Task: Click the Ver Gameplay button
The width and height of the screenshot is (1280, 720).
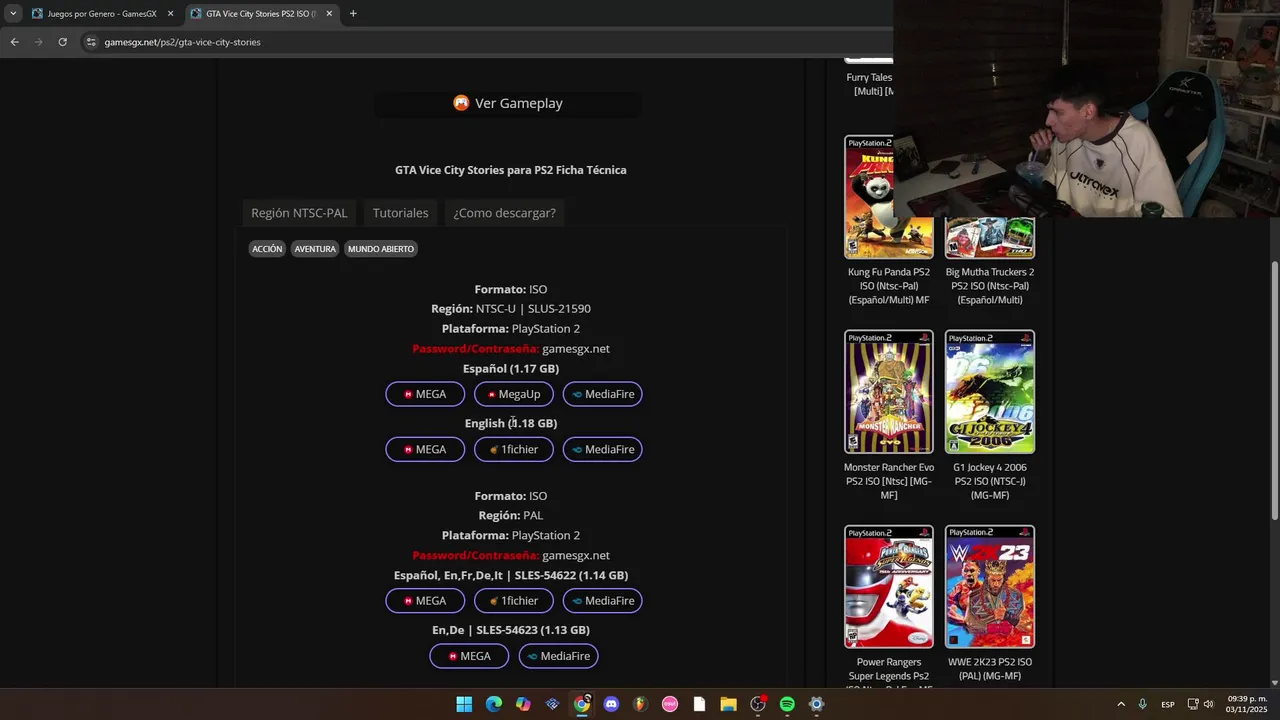Action: coord(508,103)
